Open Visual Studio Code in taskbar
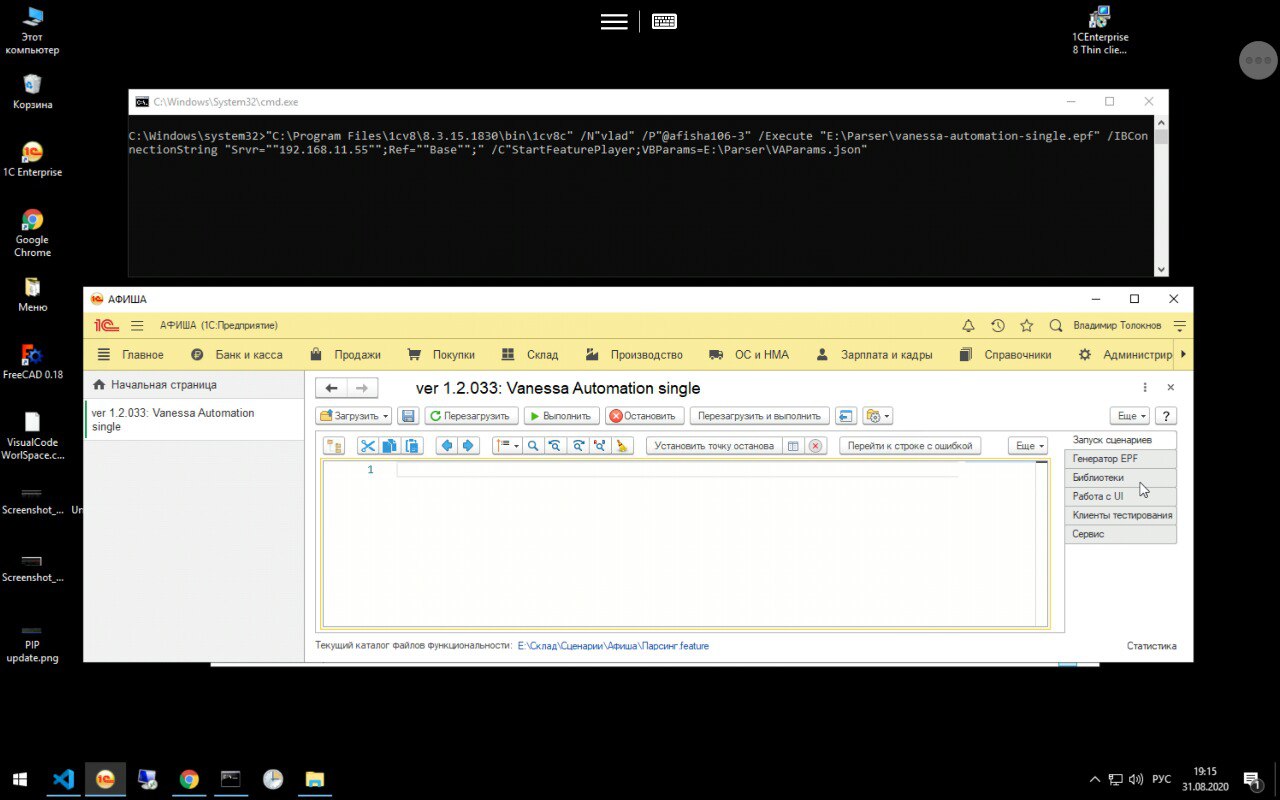1280x800 pixels. tap(64, 779)
